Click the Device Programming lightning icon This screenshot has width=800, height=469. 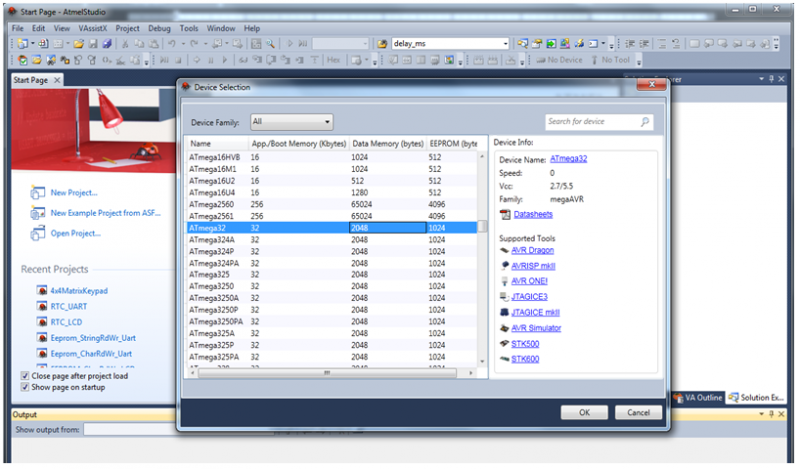(579, 44)
